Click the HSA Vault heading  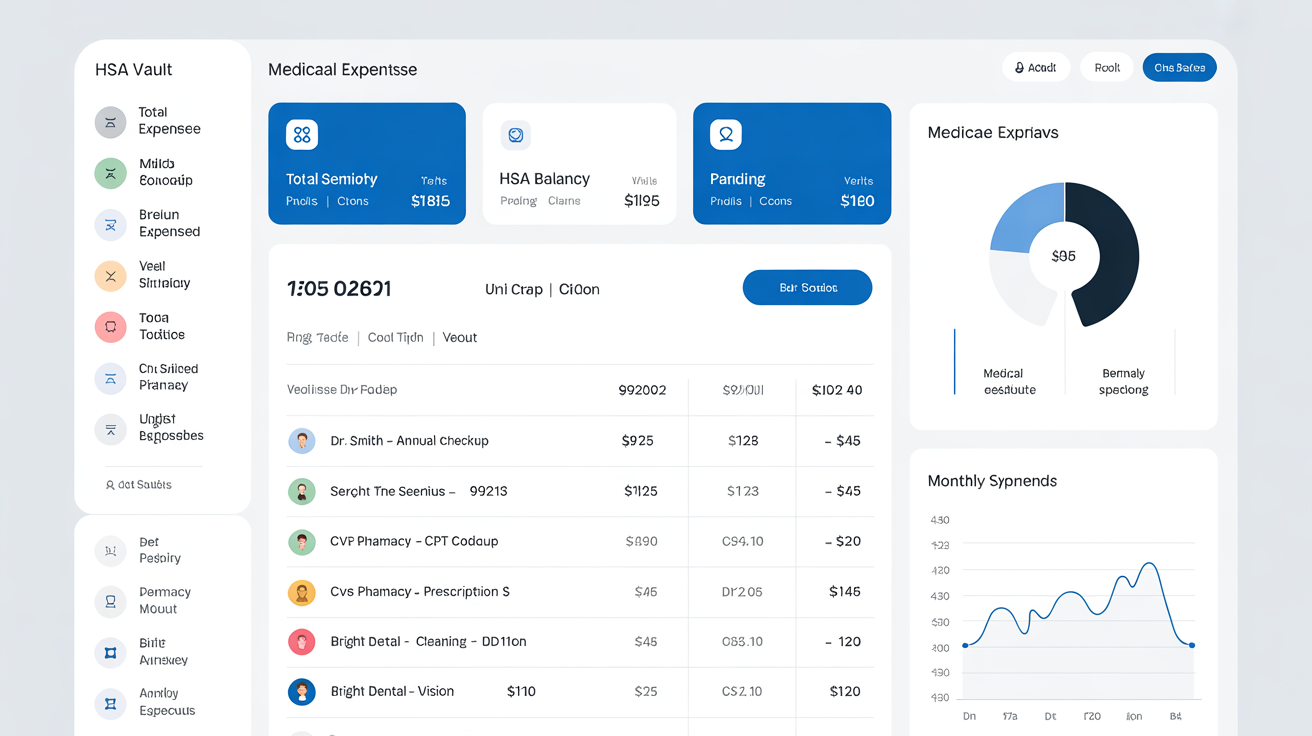pos(133,69)
